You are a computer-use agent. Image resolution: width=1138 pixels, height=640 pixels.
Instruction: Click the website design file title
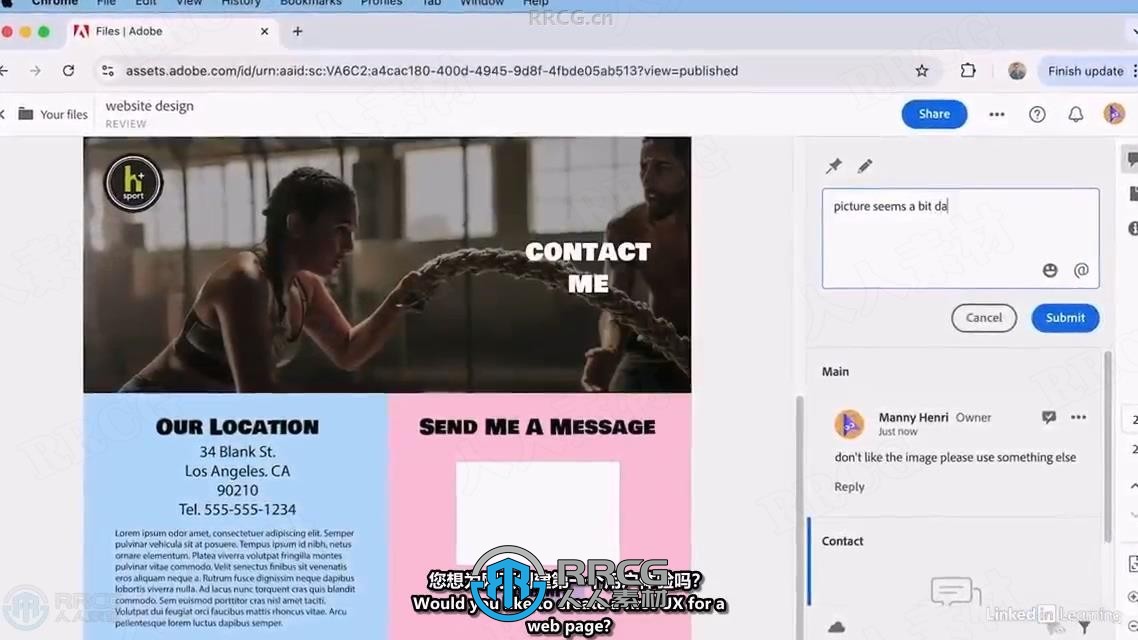tap(150, 106)
